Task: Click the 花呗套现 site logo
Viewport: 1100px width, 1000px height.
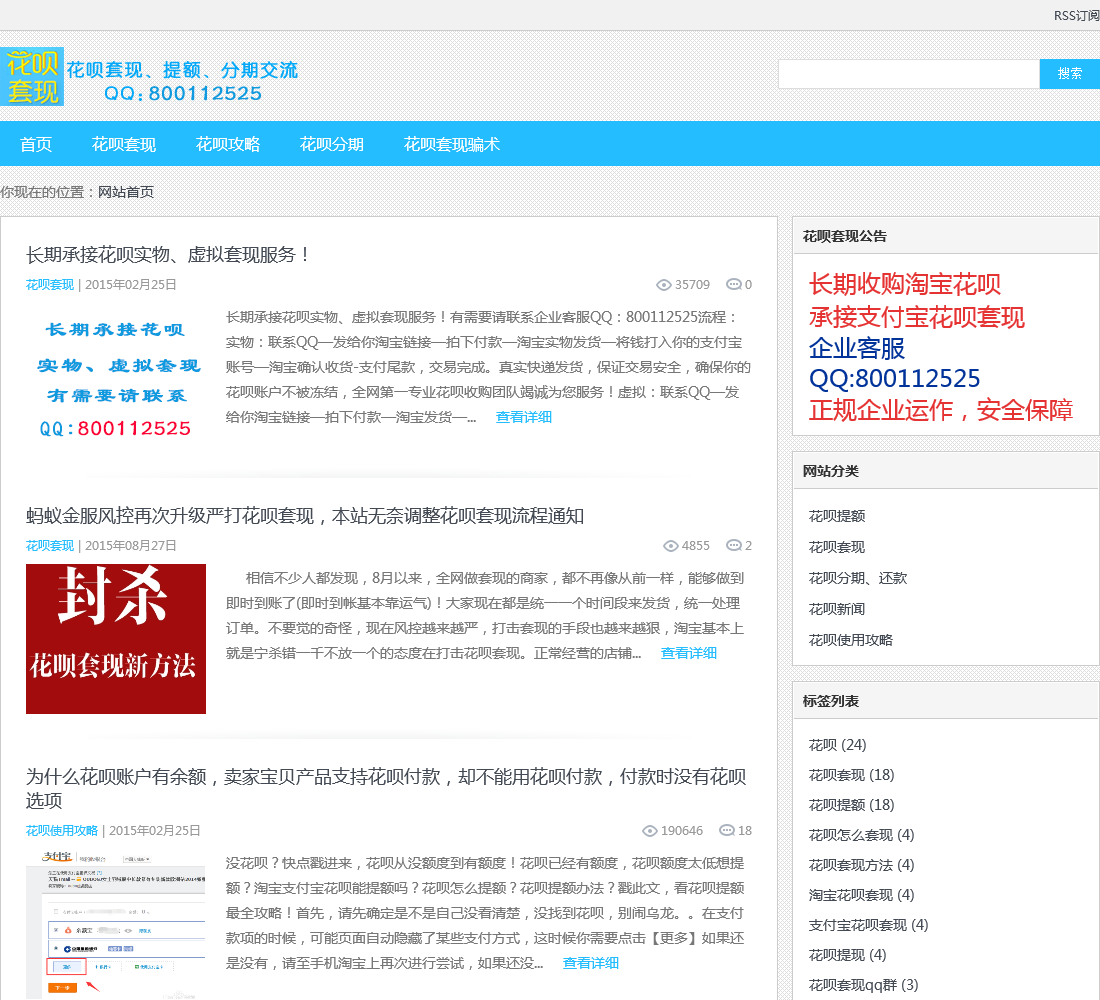Action: [x=32, y=76]
